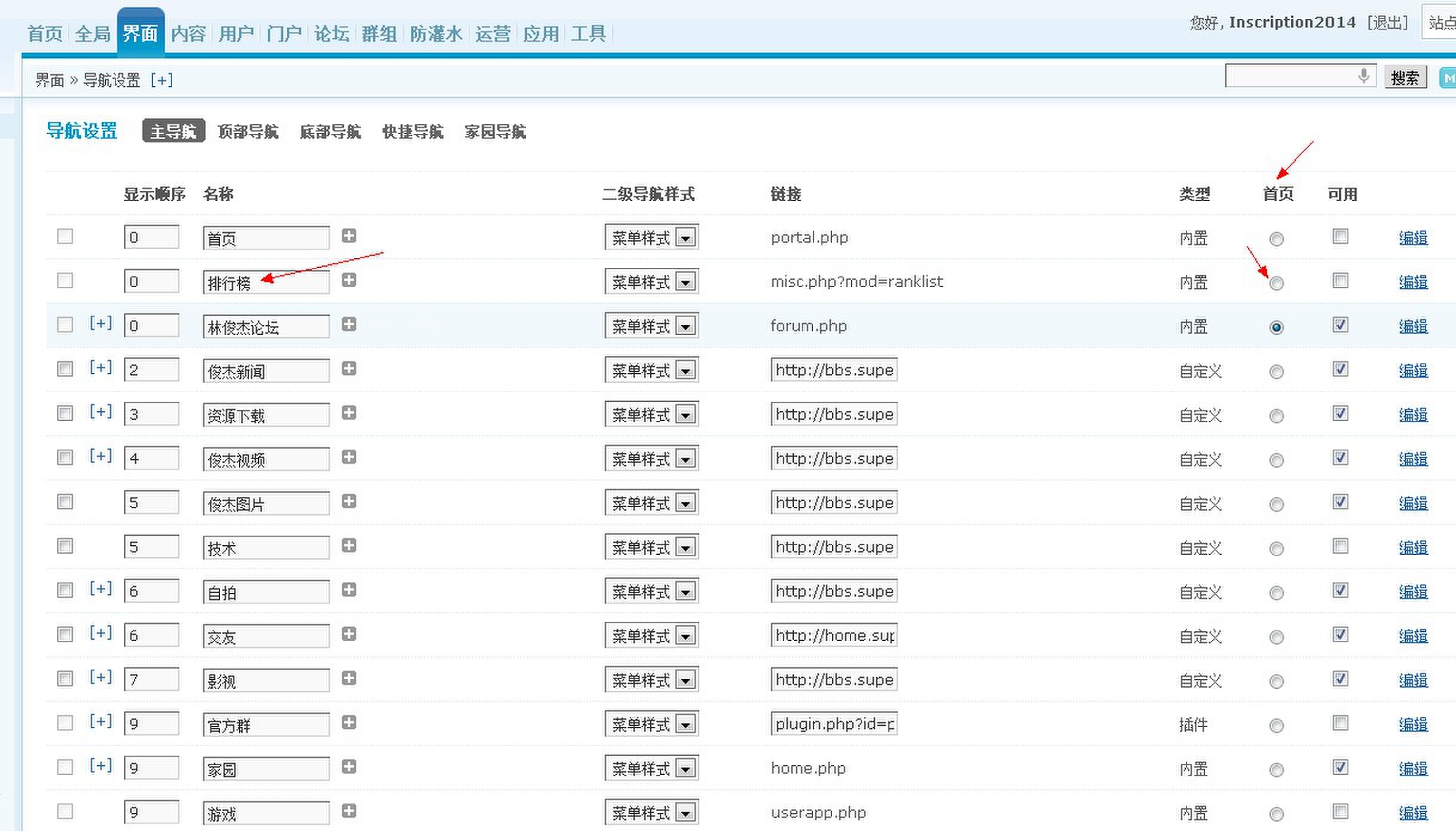Click the plus icon next to 影视
This screenshot has height=831, width=1456.
pyautogui.click(x=349, y=678)
